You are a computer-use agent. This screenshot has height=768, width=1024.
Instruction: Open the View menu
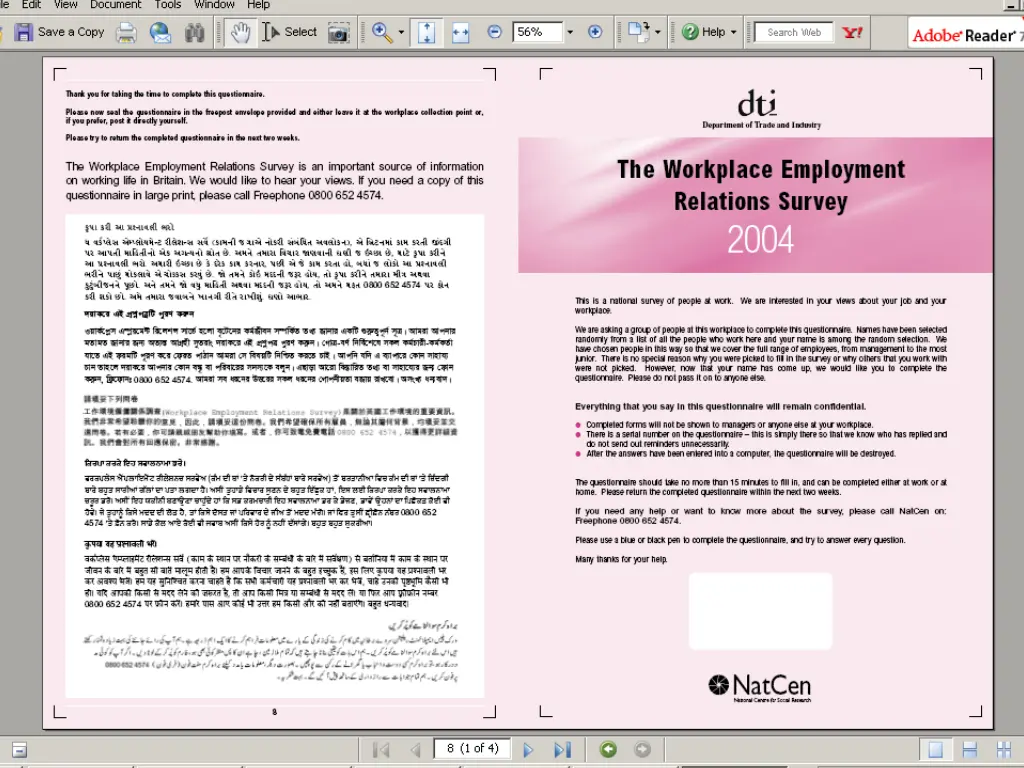65,5
